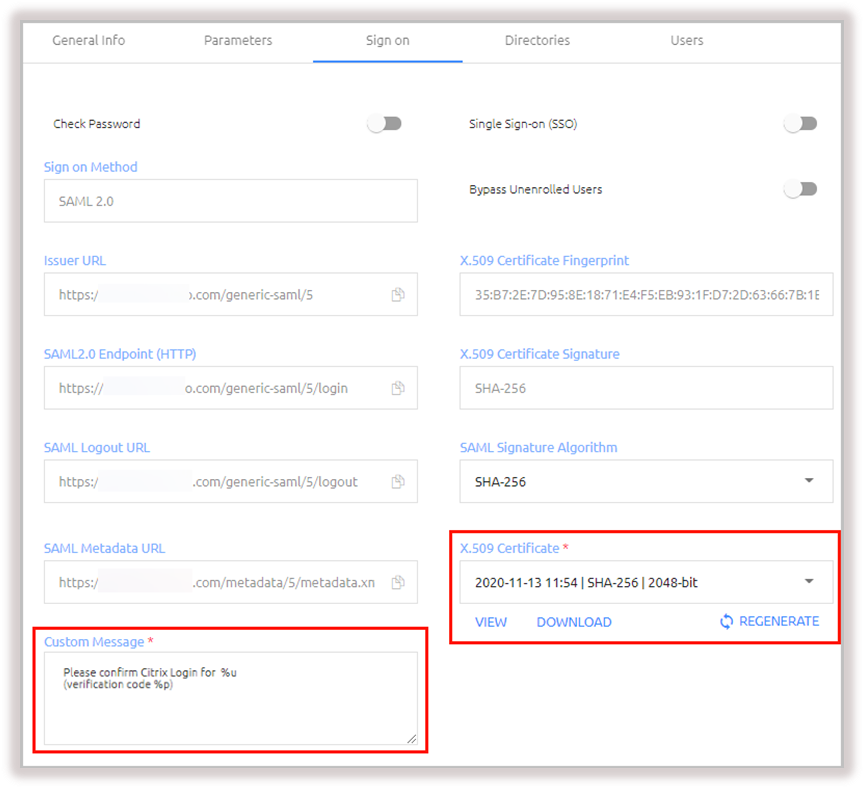
Task: Click the X.509 Certificate Signature SHA-256 field
Action: coord(647,388)
